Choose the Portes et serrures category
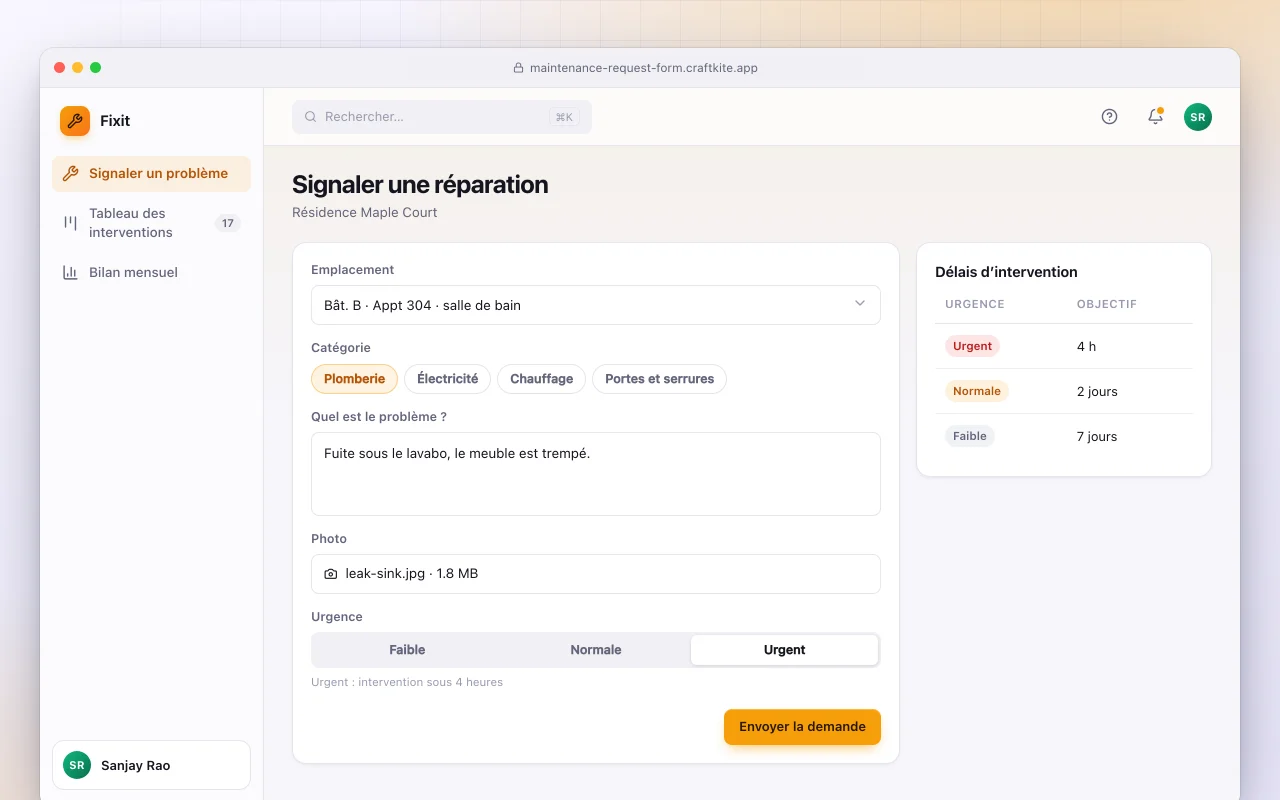 coord(659,379)
